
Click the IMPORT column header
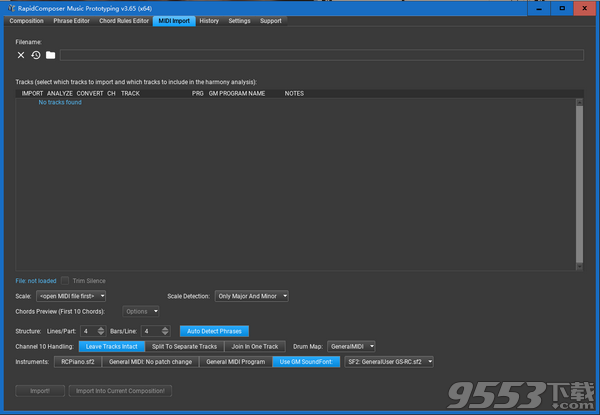coord(32,94)
